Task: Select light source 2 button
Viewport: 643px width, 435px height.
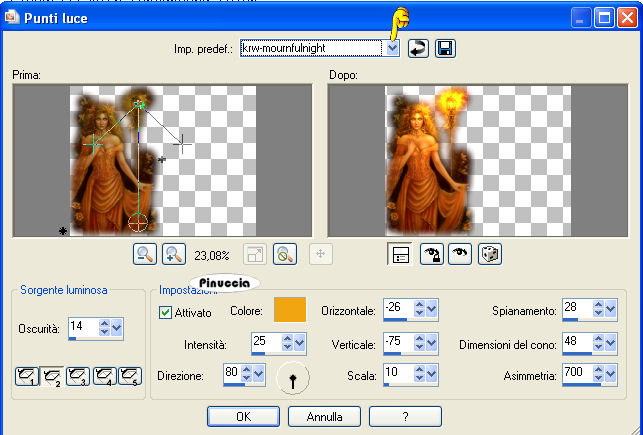Action: point(52,376)
